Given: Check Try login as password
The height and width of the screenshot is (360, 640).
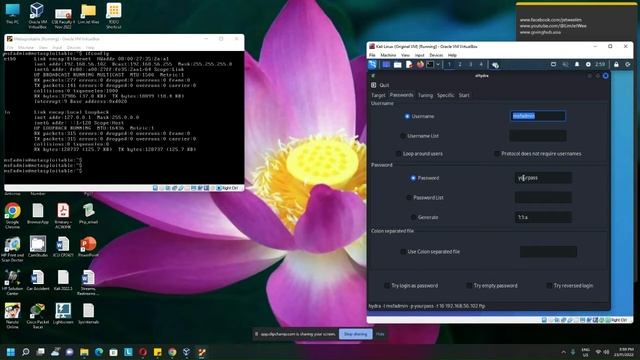Looking at the screenshot, I should point(387,286).
